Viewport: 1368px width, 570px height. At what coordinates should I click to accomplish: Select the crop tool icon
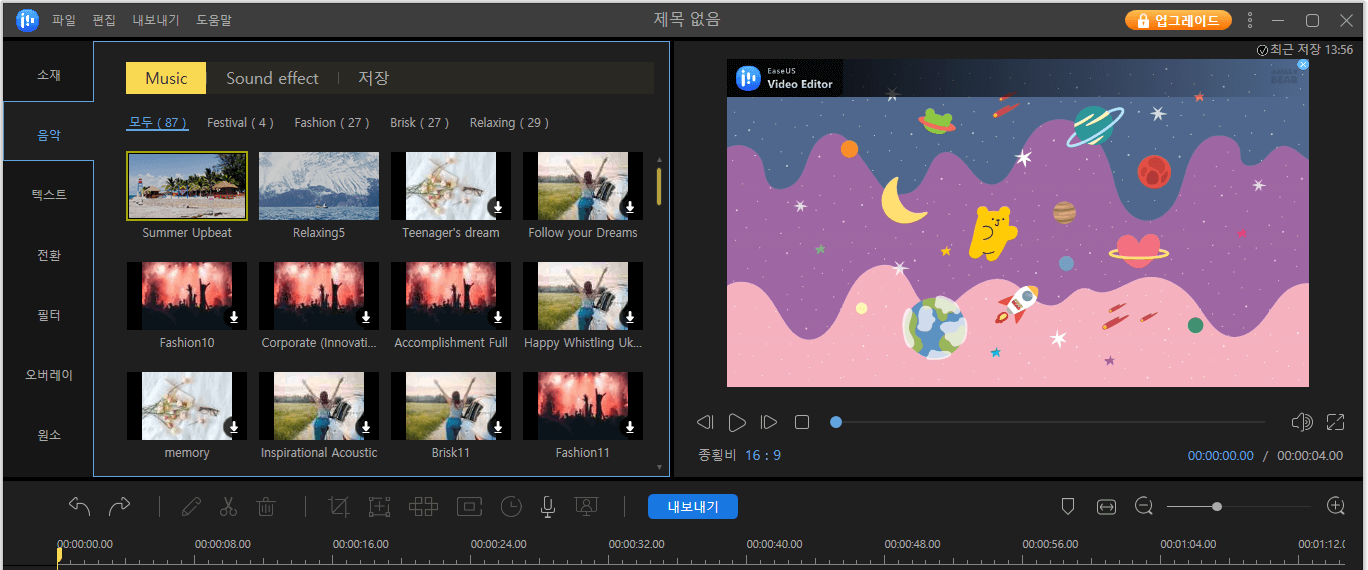tap(339, 507)
